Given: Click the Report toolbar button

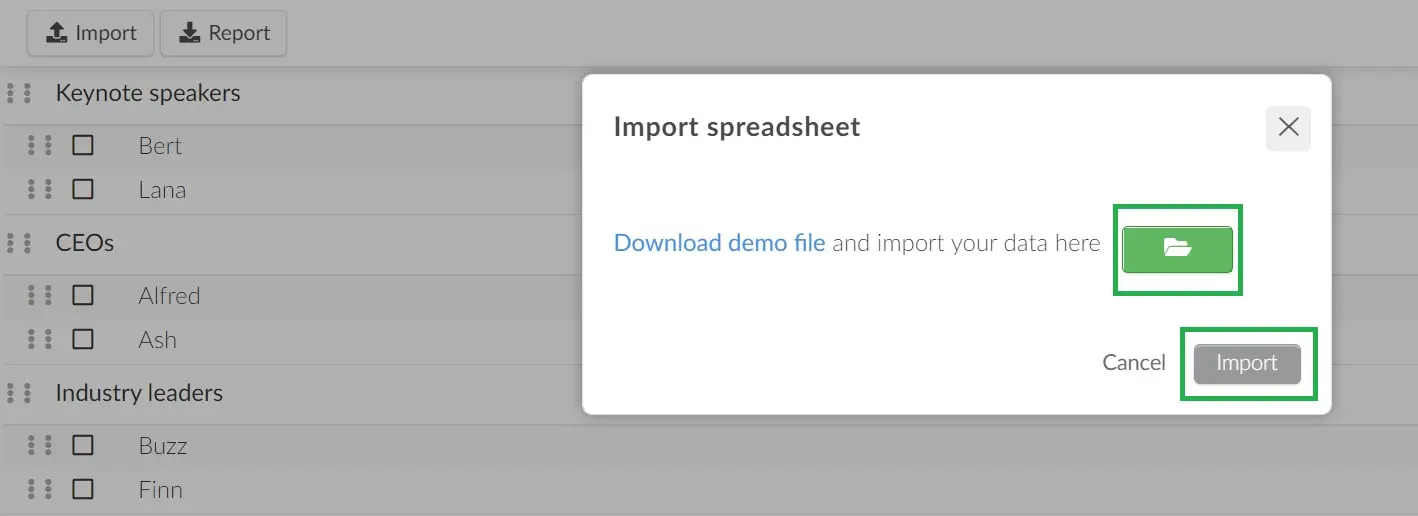Looking at the screenshot, I should coord(223,33).
